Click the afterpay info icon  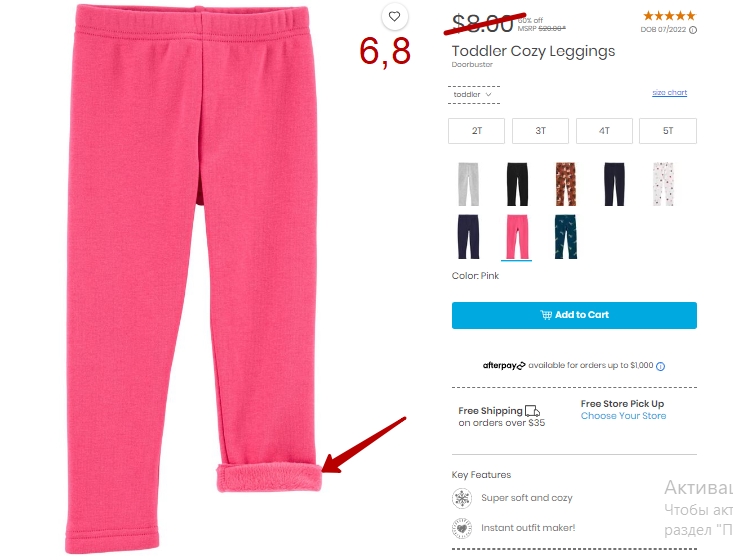pos(660,366)
